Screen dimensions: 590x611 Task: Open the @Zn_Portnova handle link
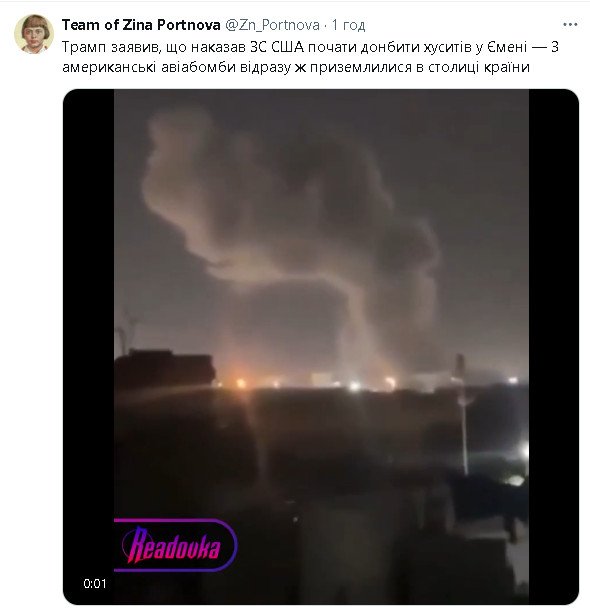coord(272,25)
